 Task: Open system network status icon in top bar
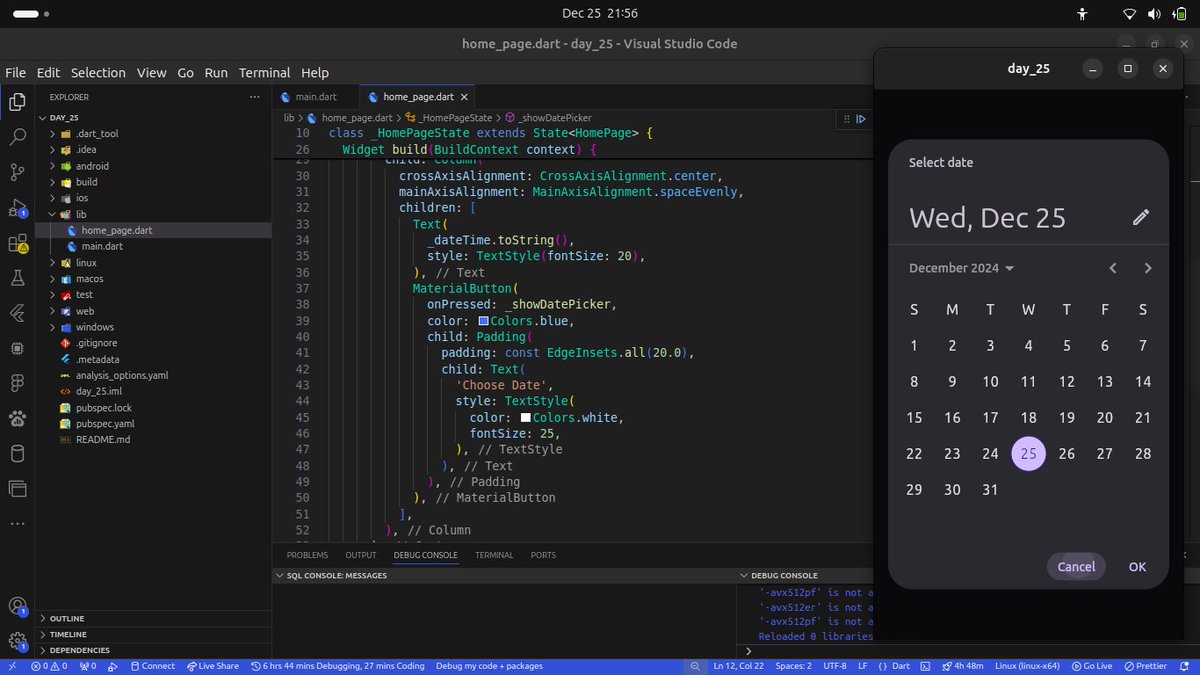[x=1130, y=14]
